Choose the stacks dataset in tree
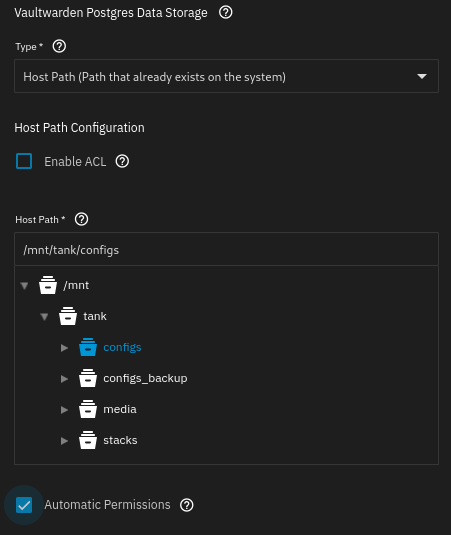 [120, 440]
